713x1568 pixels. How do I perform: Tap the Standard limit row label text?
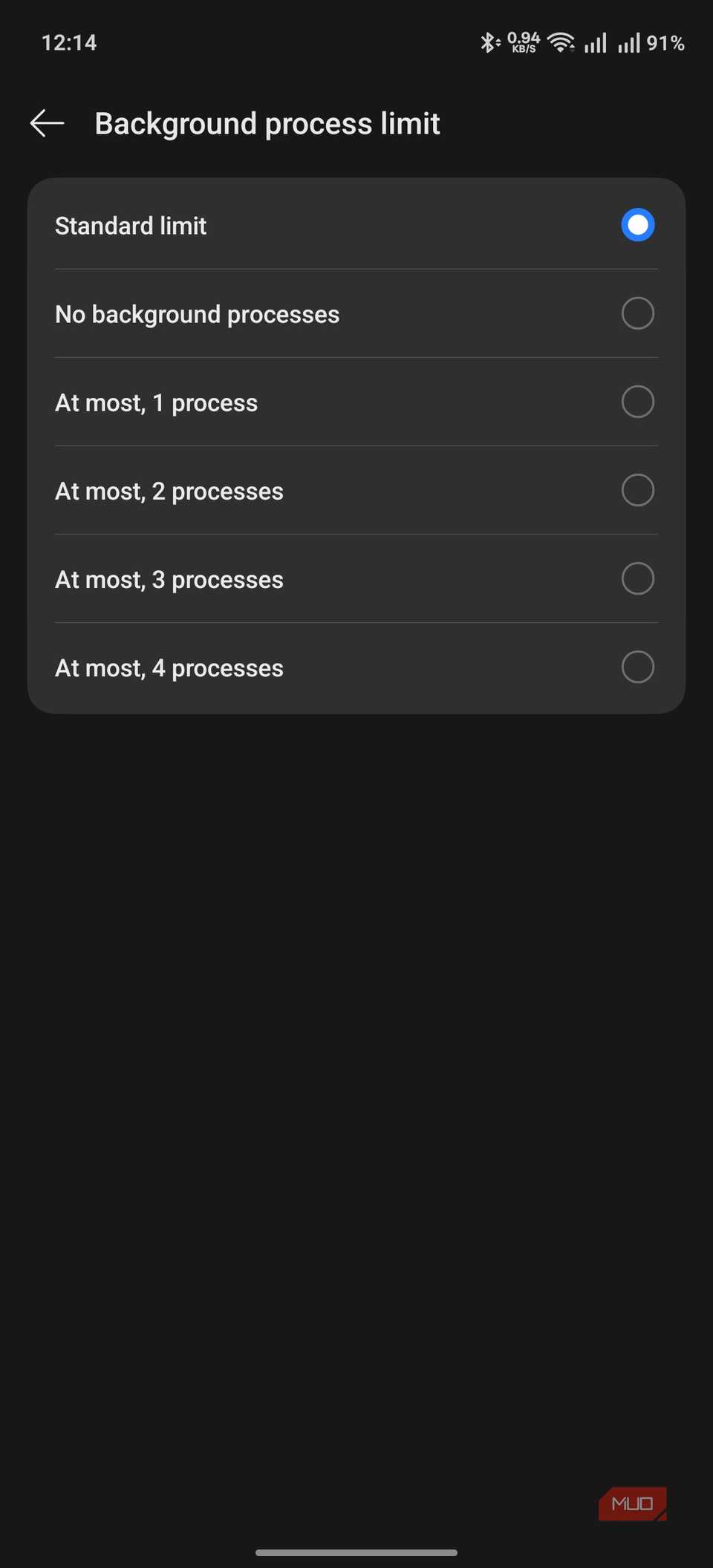click(131, 225)
